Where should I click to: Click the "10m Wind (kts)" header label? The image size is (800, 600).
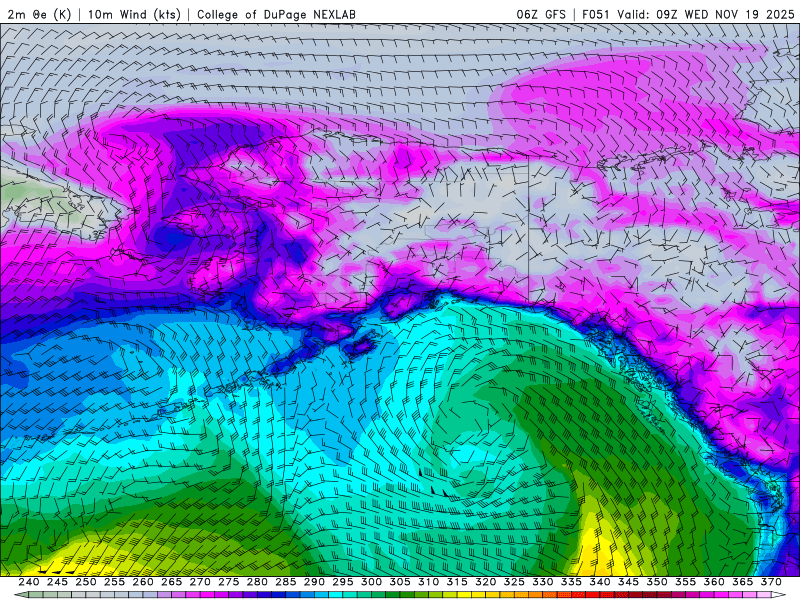(x=134, y=14)
